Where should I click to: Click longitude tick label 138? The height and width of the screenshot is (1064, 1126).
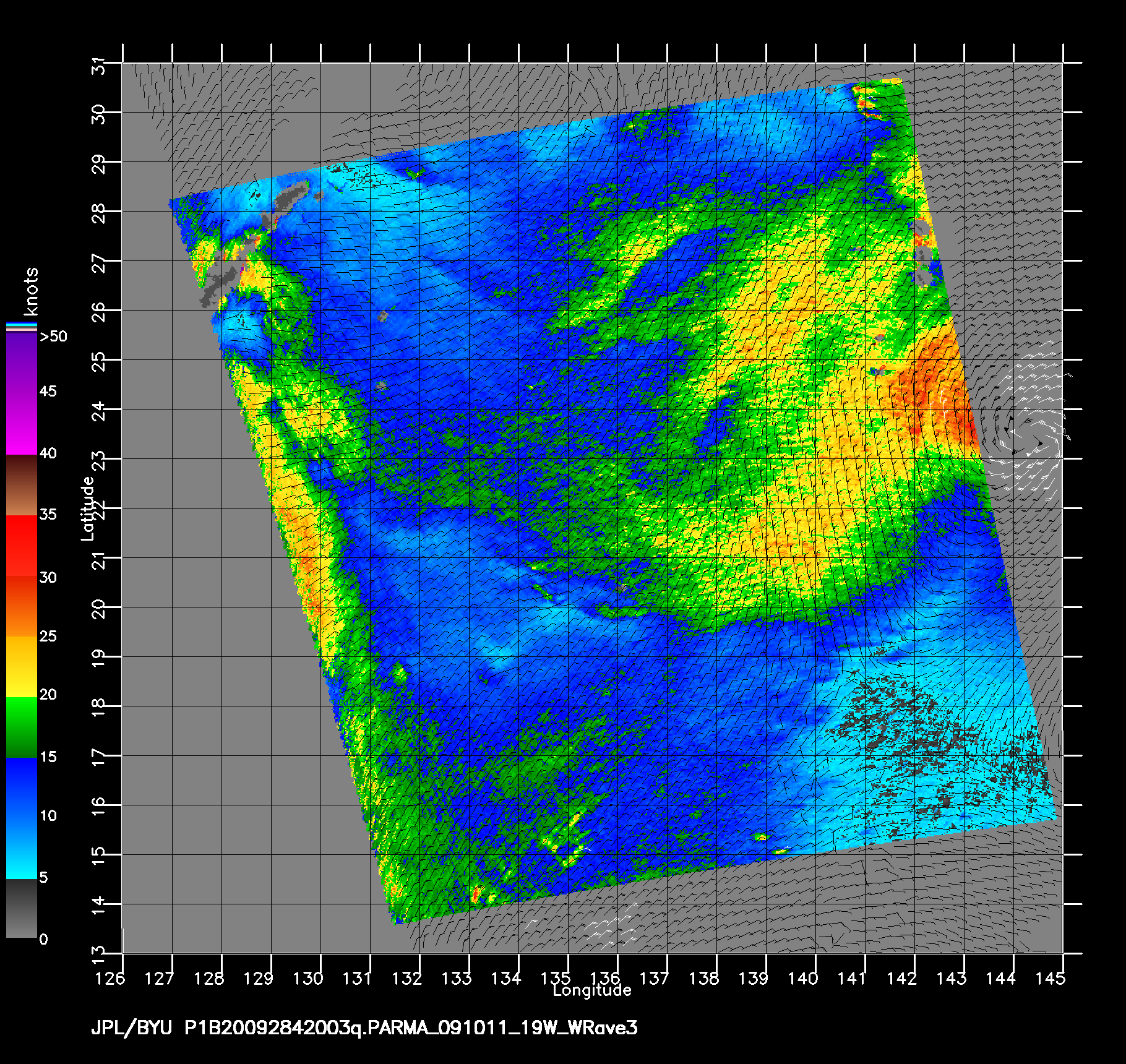[x=703, y=978]
